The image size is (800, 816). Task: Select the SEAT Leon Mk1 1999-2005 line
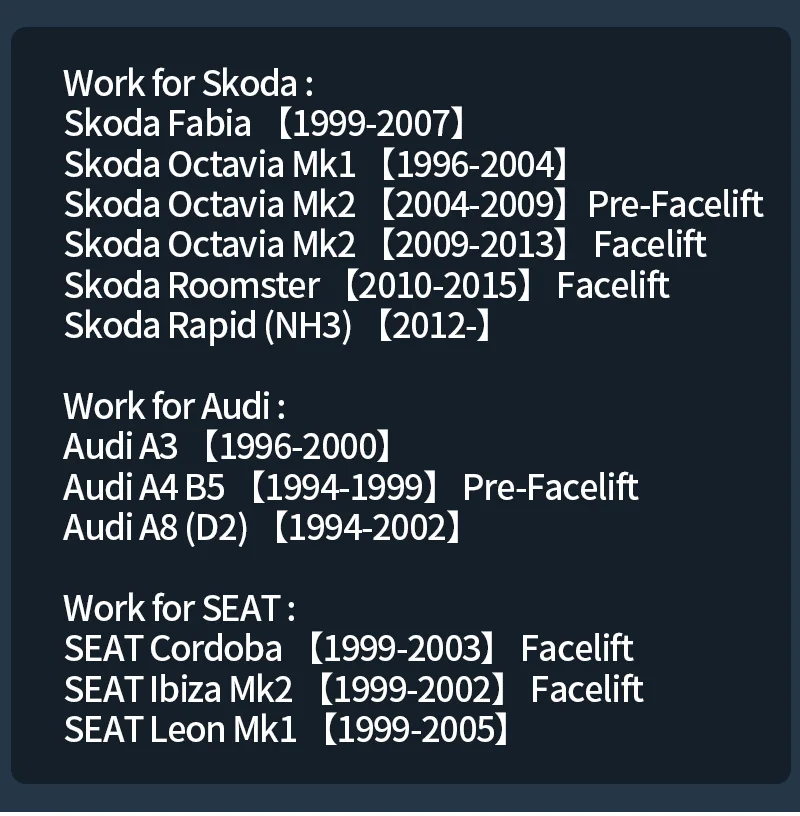(287, 729)
